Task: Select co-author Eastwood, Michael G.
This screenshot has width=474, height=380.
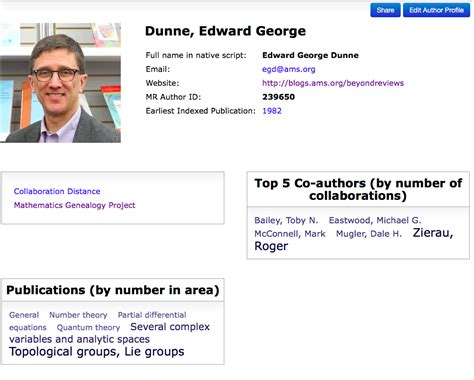Action: (x=375, y=220)
